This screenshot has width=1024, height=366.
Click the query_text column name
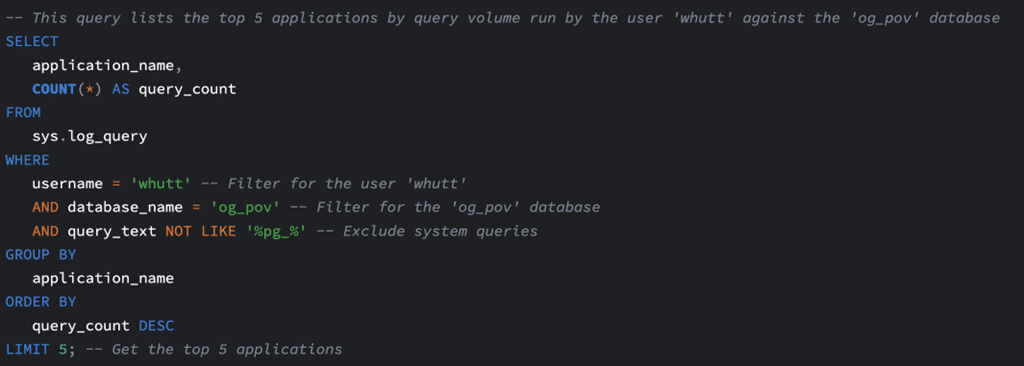pyautogui.click(x=112, y=231)
